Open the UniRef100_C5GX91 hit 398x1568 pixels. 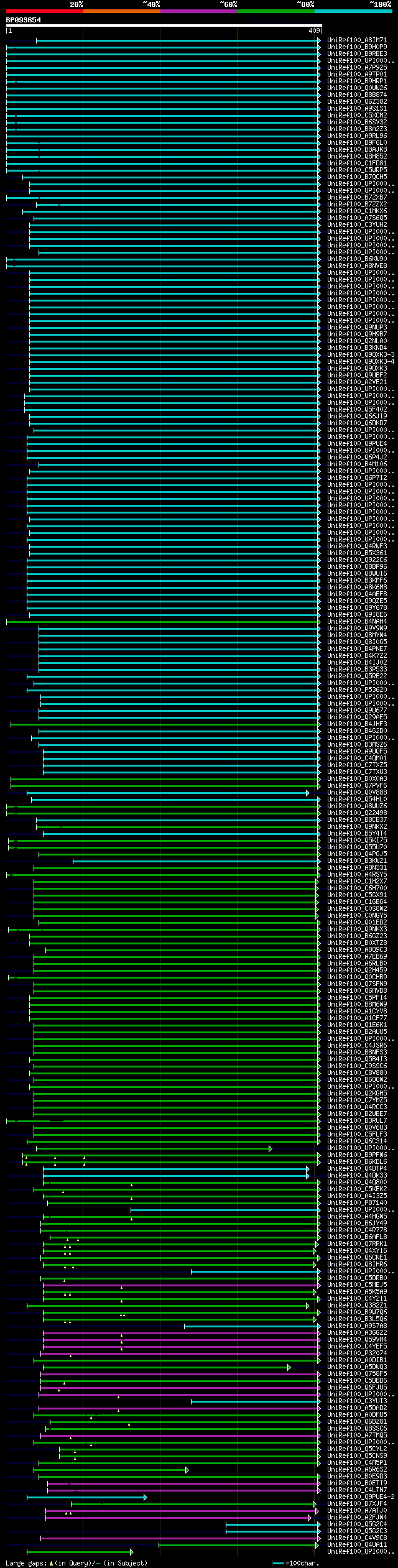[357, 895]
